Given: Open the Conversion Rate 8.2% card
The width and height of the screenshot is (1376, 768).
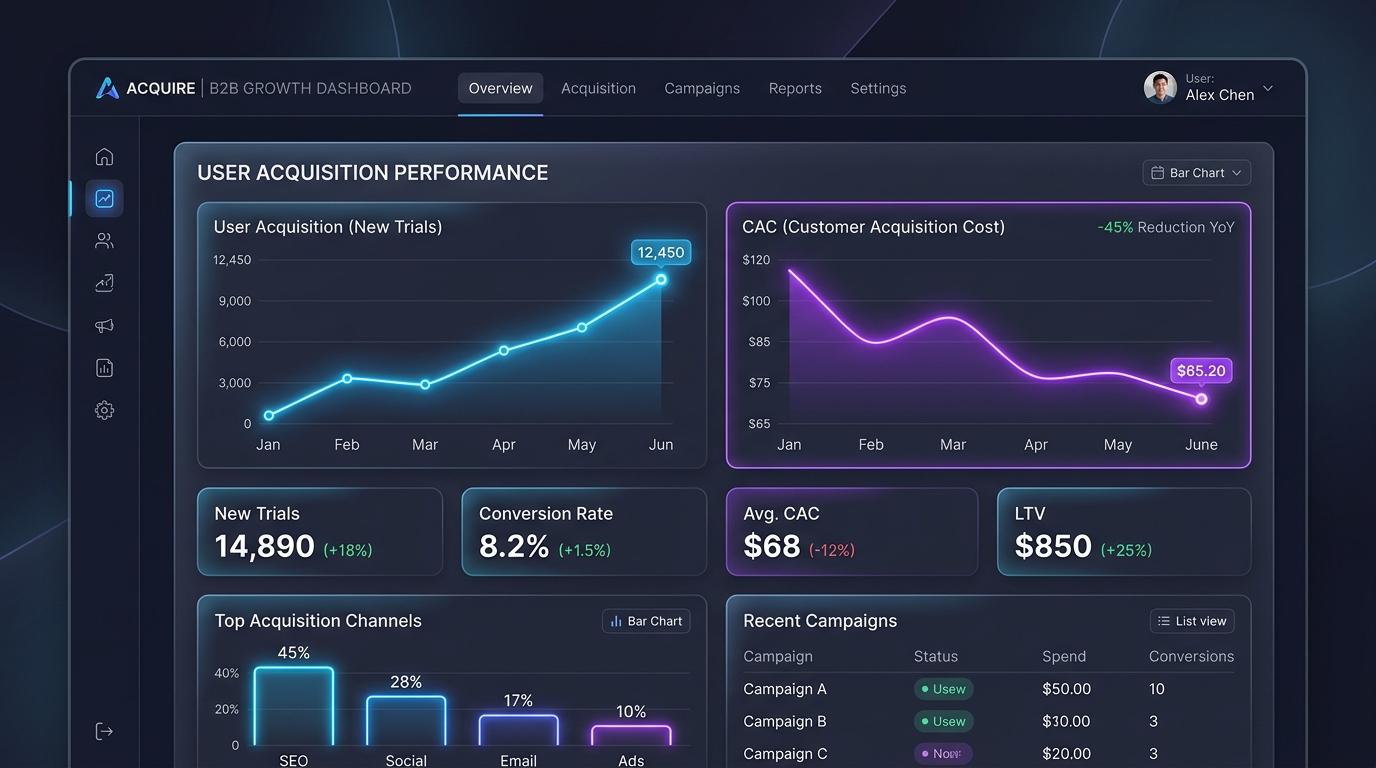Looking at the screenshot, I should 584,532.
